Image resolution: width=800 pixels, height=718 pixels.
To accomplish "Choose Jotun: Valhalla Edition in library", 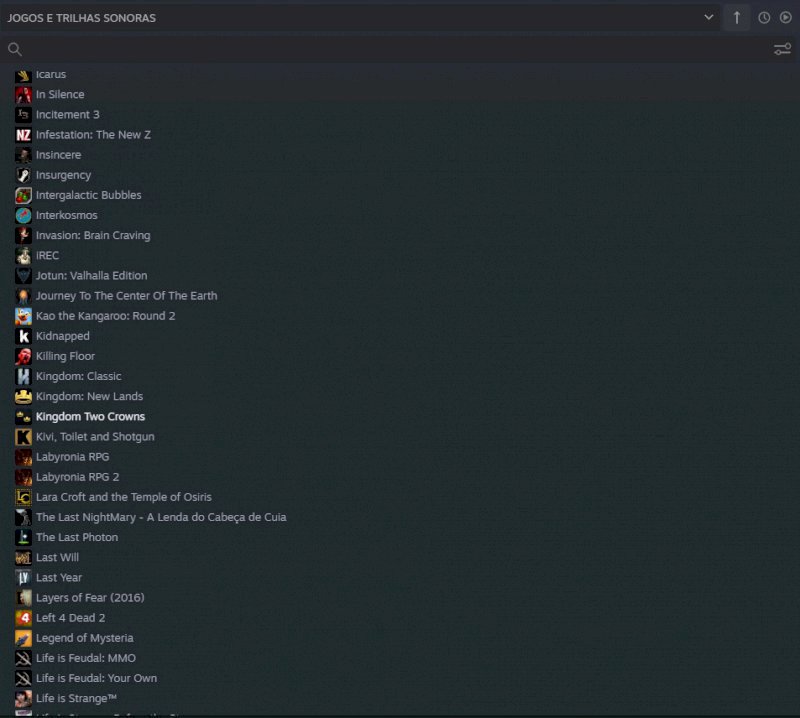I will point(91,276).
